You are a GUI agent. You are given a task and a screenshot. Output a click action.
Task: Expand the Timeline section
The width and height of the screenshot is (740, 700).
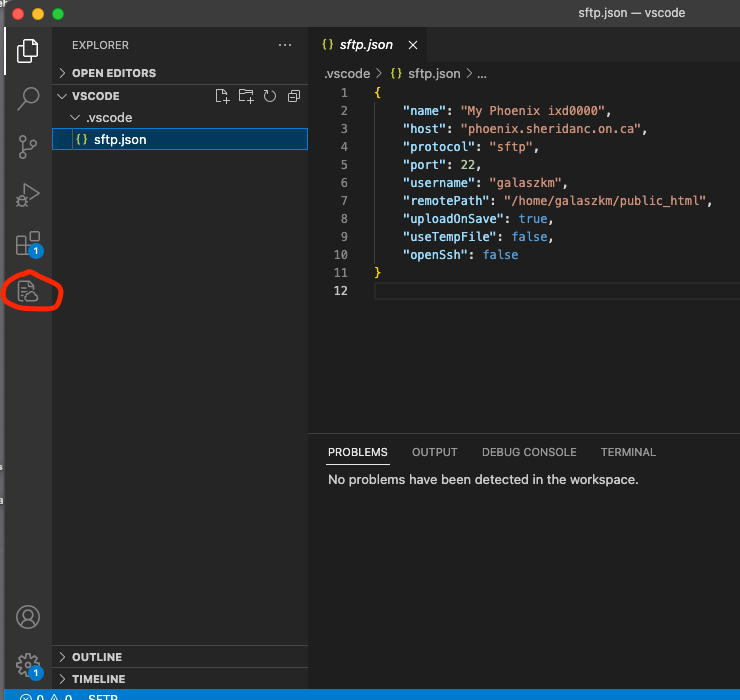click(x=98, y=679)
